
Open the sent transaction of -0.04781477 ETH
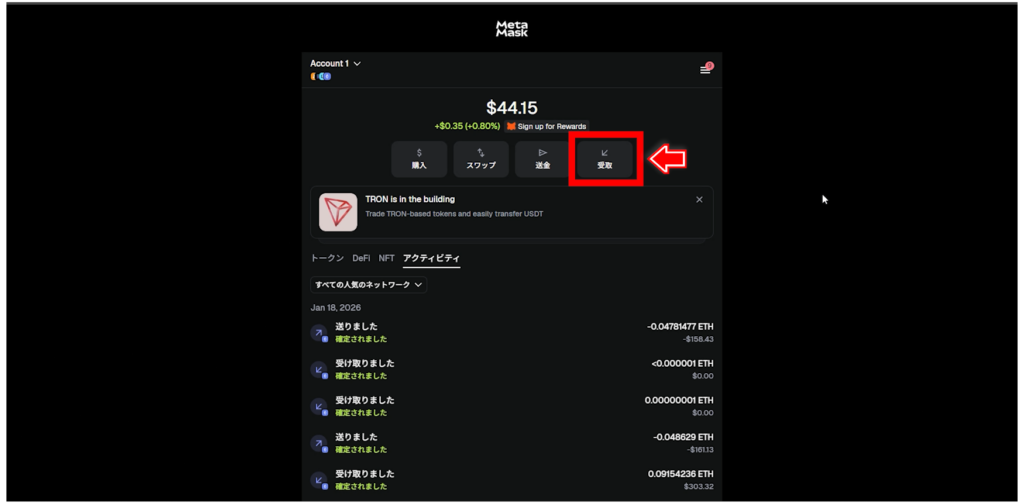tap(512, 333)
